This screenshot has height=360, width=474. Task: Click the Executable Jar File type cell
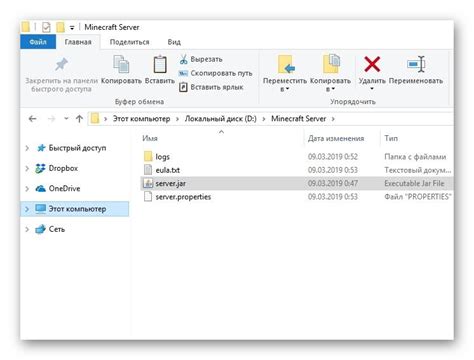414,183
